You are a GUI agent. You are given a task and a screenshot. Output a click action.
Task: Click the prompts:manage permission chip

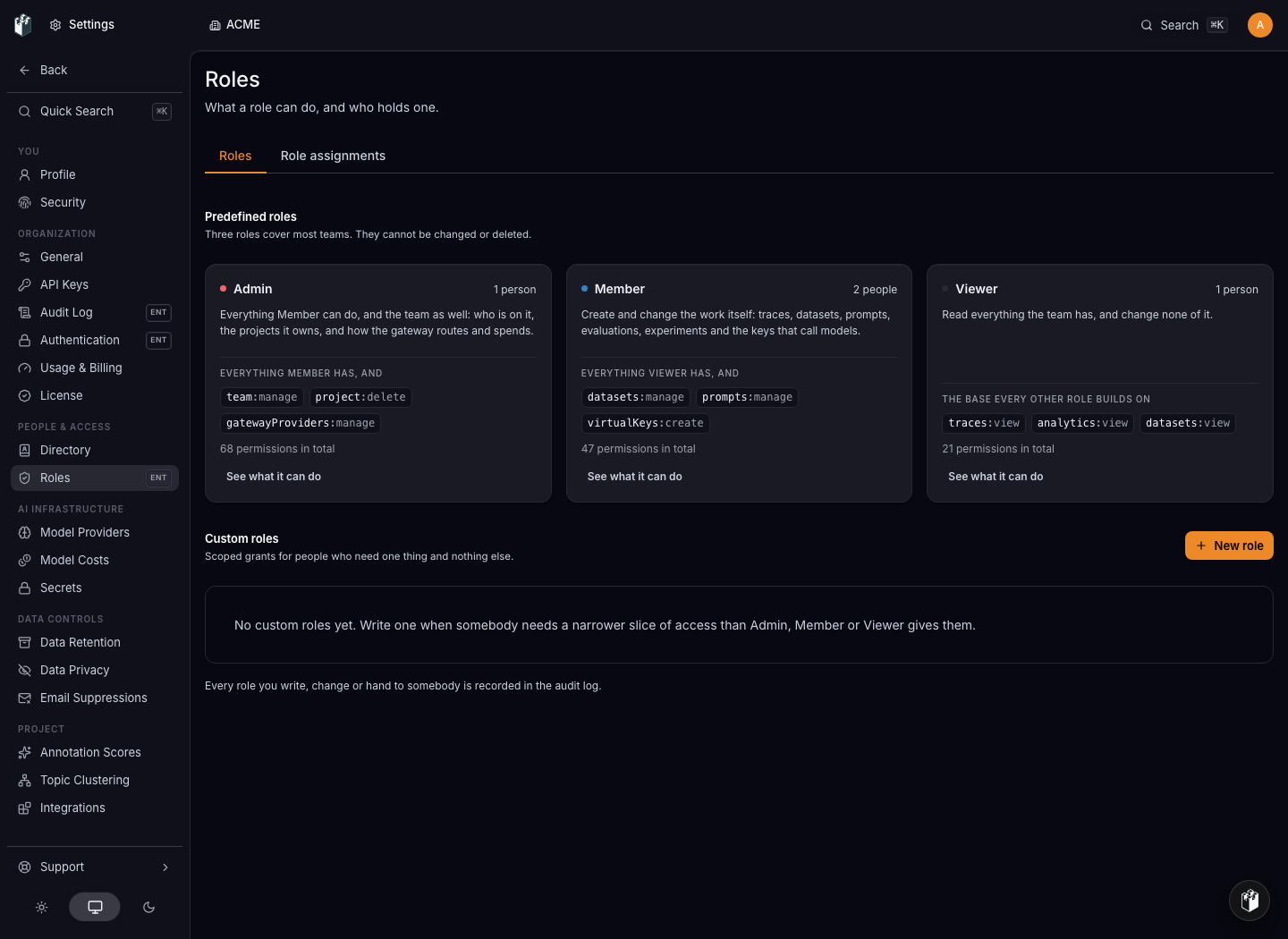click(747, 397)
